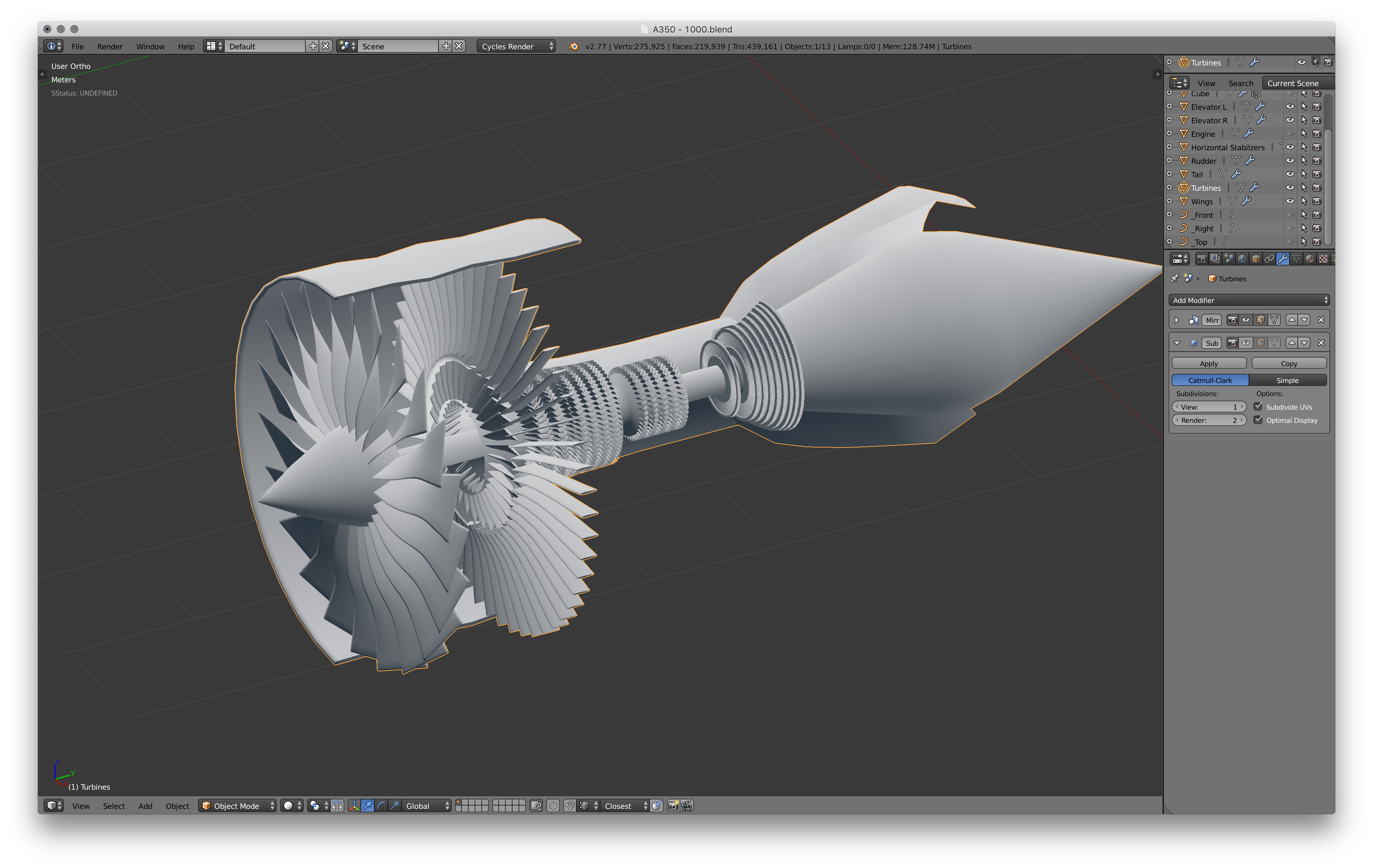
Task: Open the Global orientation dropdown
Action: 427,805
